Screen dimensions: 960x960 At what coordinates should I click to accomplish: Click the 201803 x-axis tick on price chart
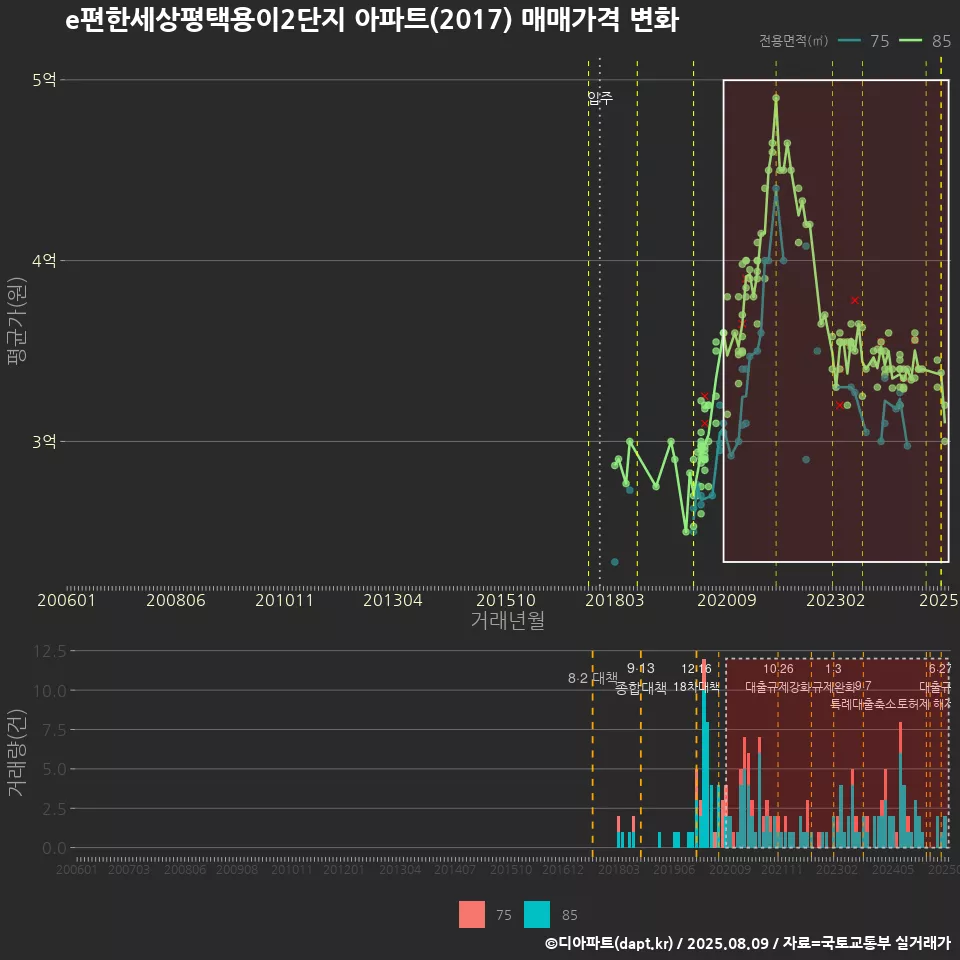615,600
